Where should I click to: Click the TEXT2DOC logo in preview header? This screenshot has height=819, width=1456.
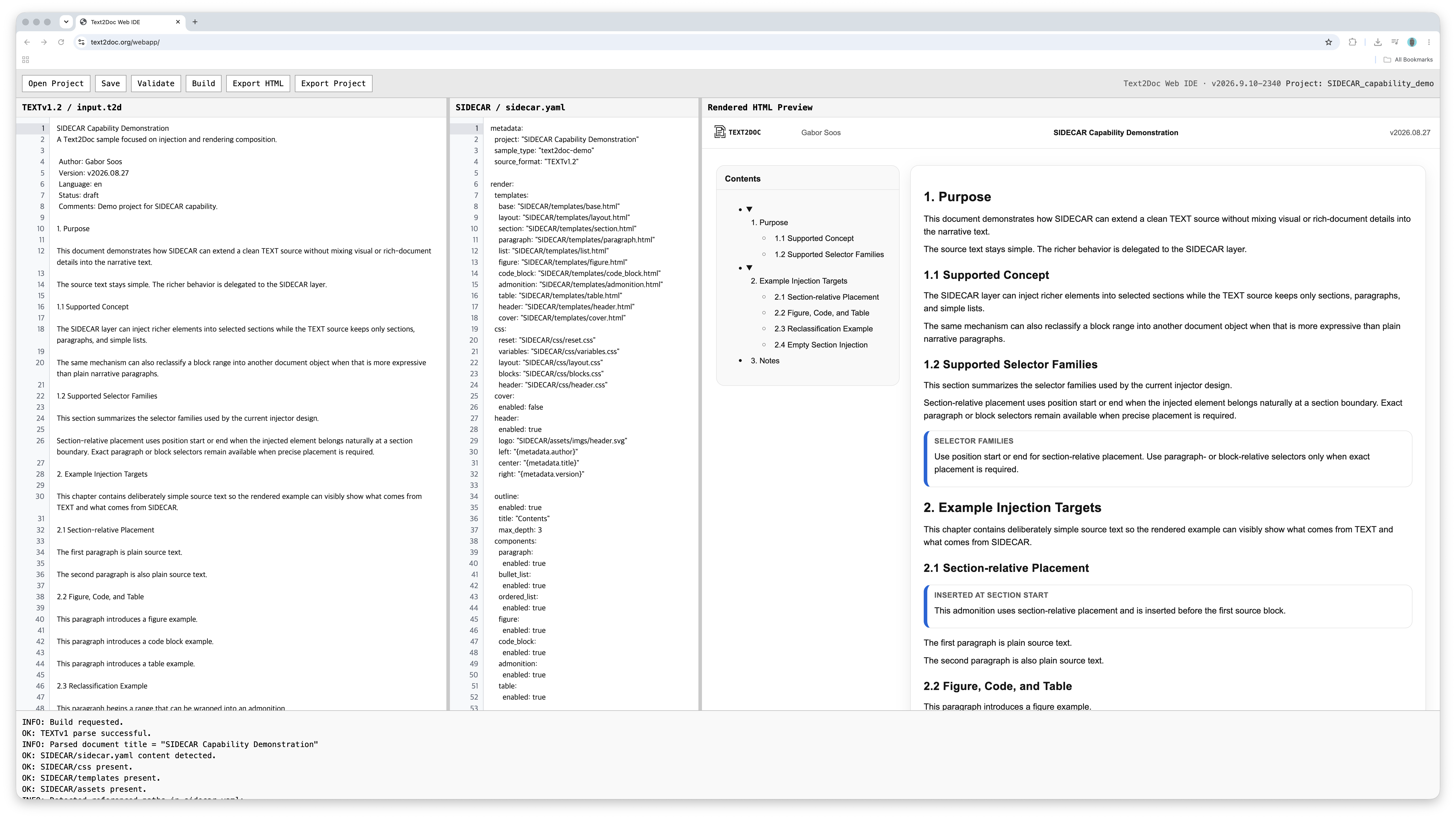click(738, 132)
